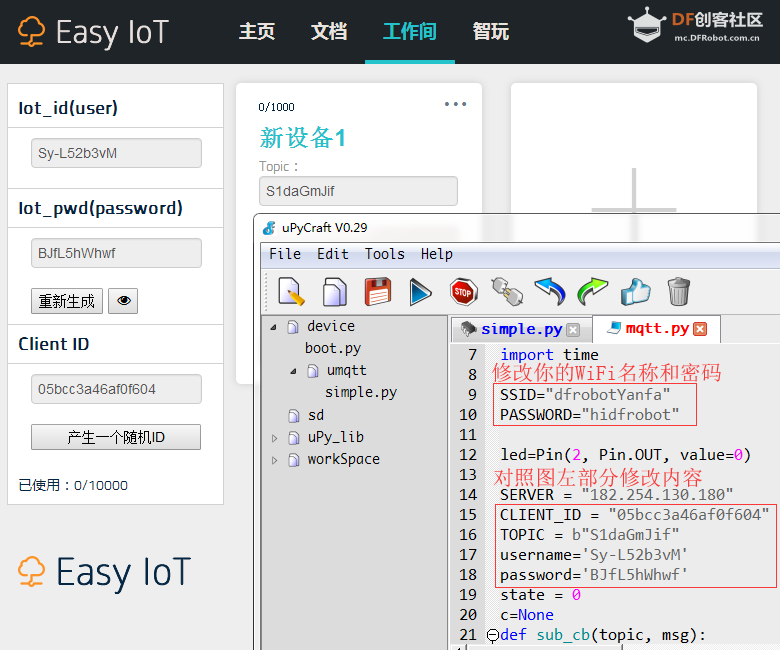This screenshot has width=780, height=650.
Task: Click the 已使用：0/10000 usage text
Action: click(73, 485)
